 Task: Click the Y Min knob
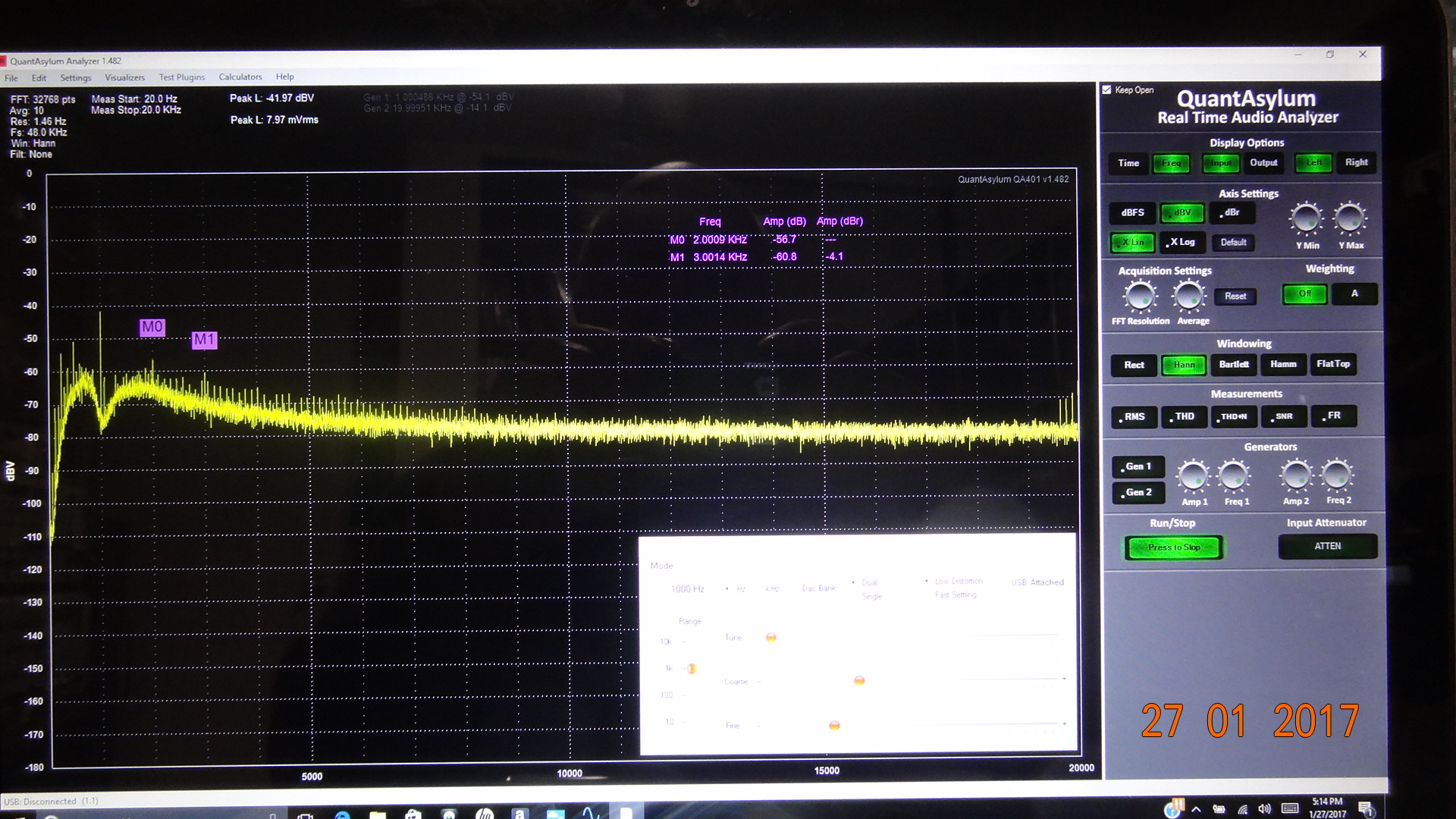click(x=1306, y=219)
